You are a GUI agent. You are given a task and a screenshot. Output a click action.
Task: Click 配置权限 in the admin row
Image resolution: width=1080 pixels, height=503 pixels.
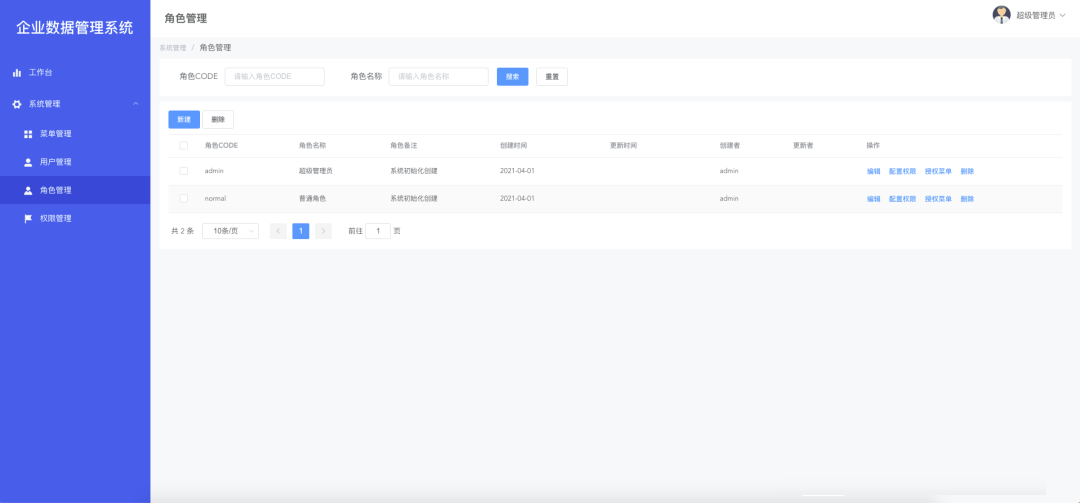[902, 171]
